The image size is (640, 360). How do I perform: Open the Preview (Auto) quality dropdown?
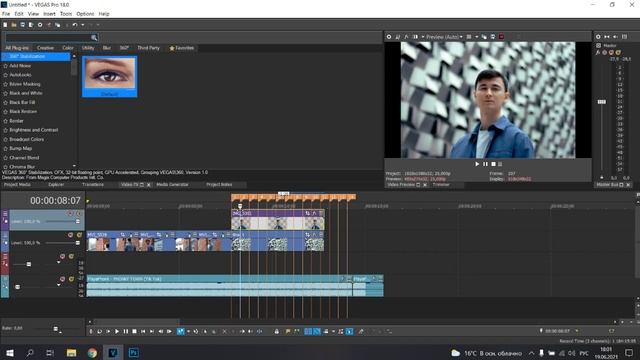444,37
